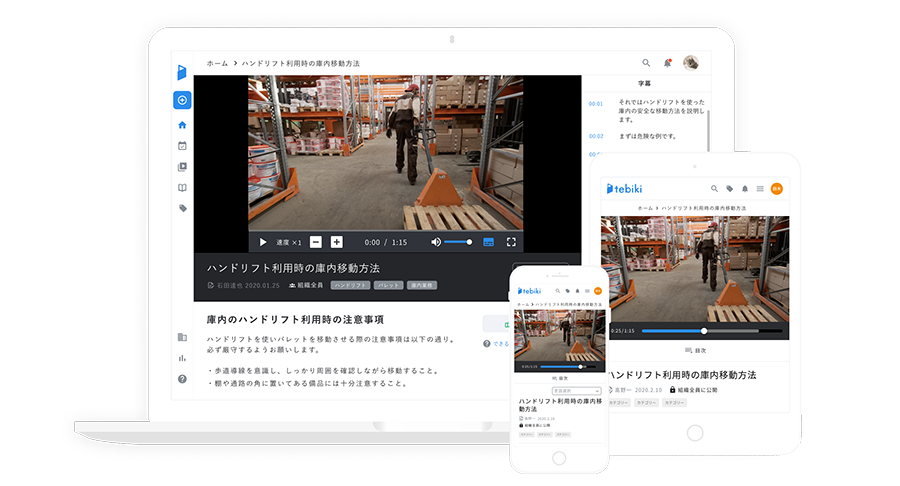Open the calendar checklist icon in laptop sidebar
The width and height of the screenshot is (900, 486).
pos(182,146)
